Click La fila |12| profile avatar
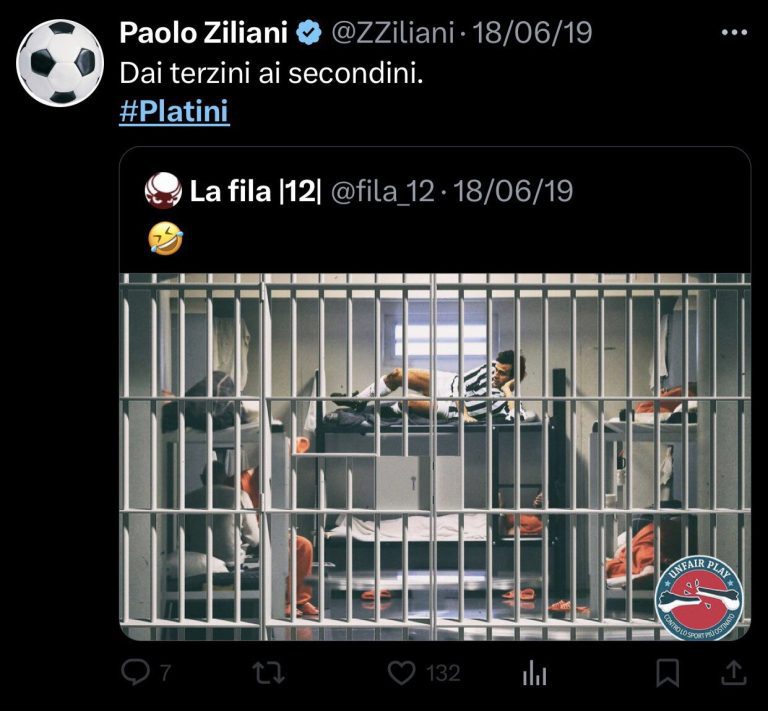Screen dimensions: 768x711 coord(164,190)
